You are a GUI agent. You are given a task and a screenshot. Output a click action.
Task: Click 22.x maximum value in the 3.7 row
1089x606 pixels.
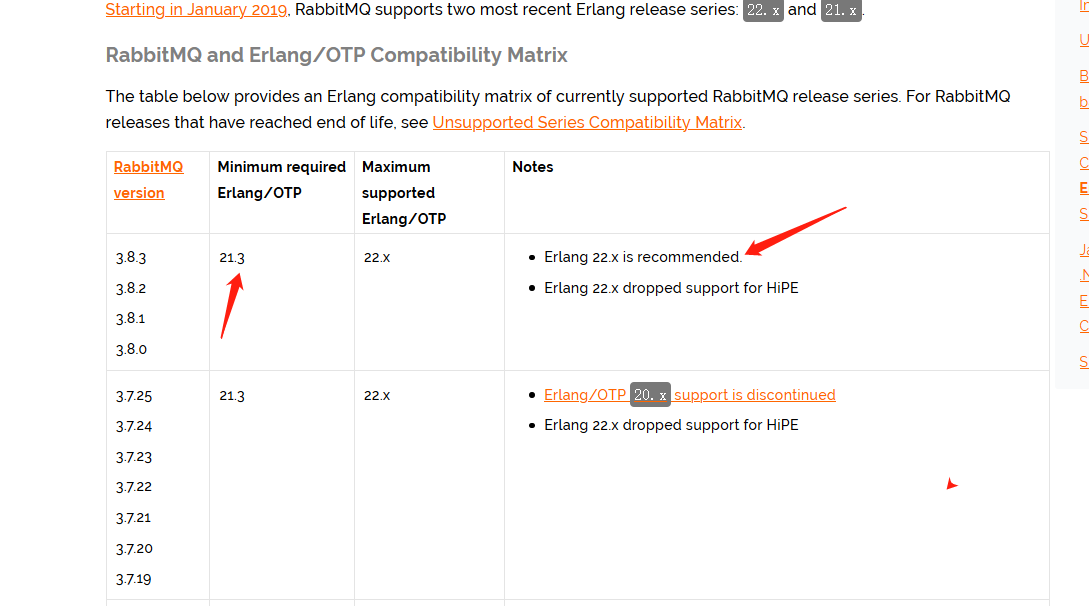click(377, 395)
